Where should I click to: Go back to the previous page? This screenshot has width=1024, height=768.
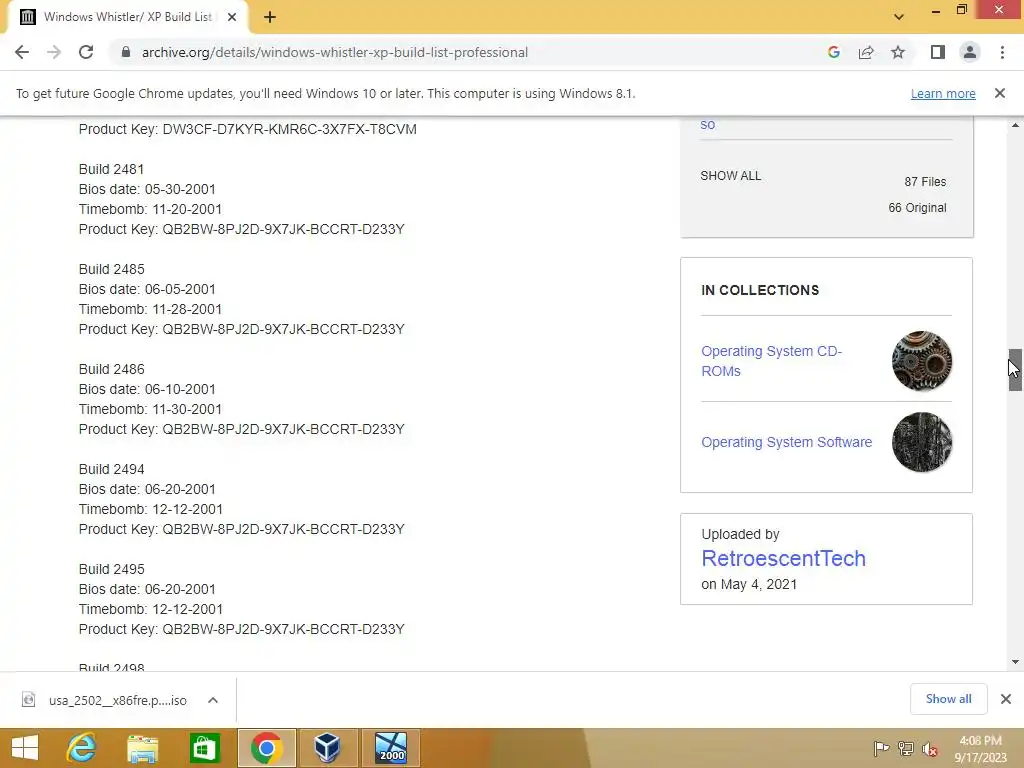22,52
